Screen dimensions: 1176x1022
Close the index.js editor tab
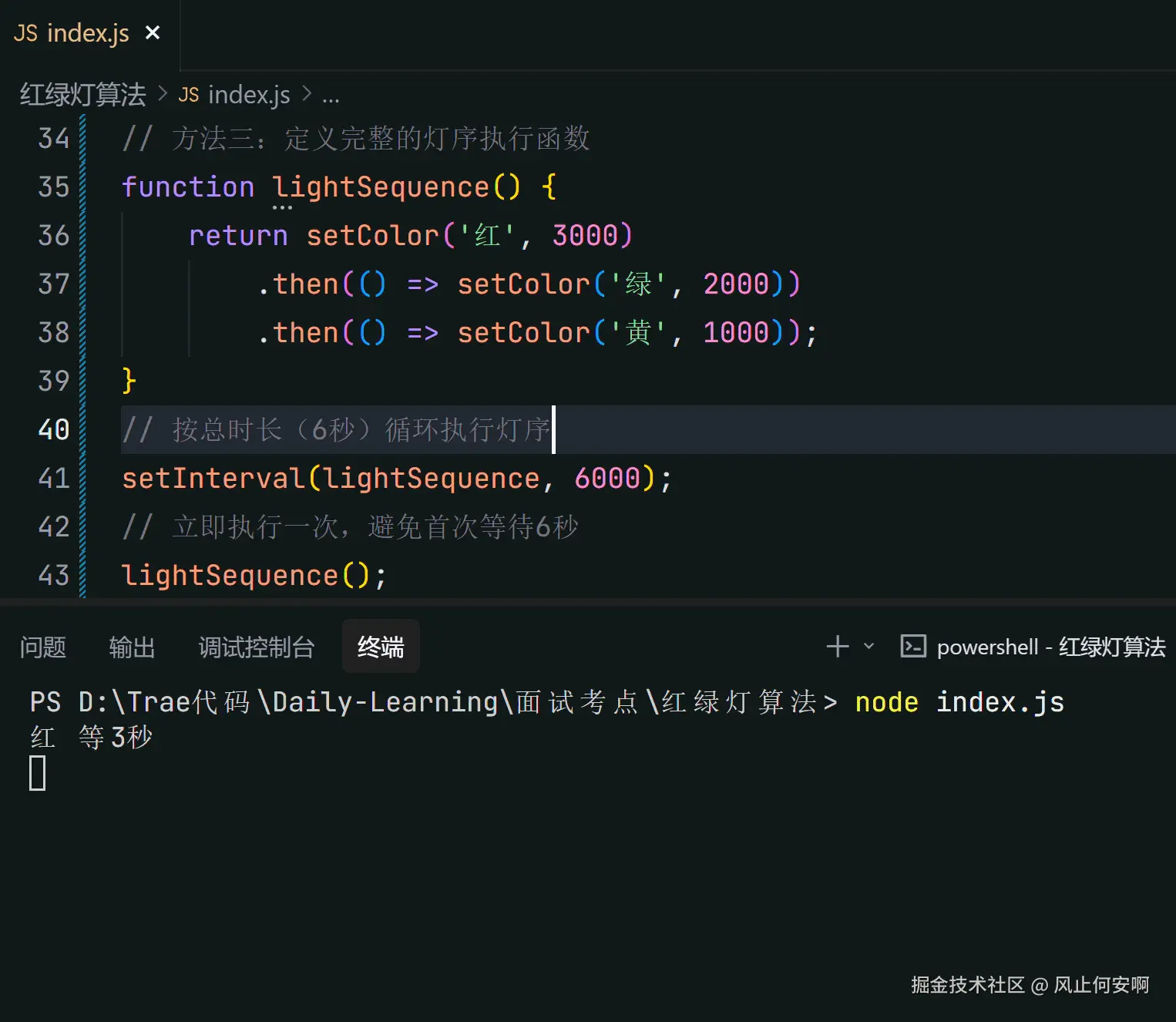153,33
